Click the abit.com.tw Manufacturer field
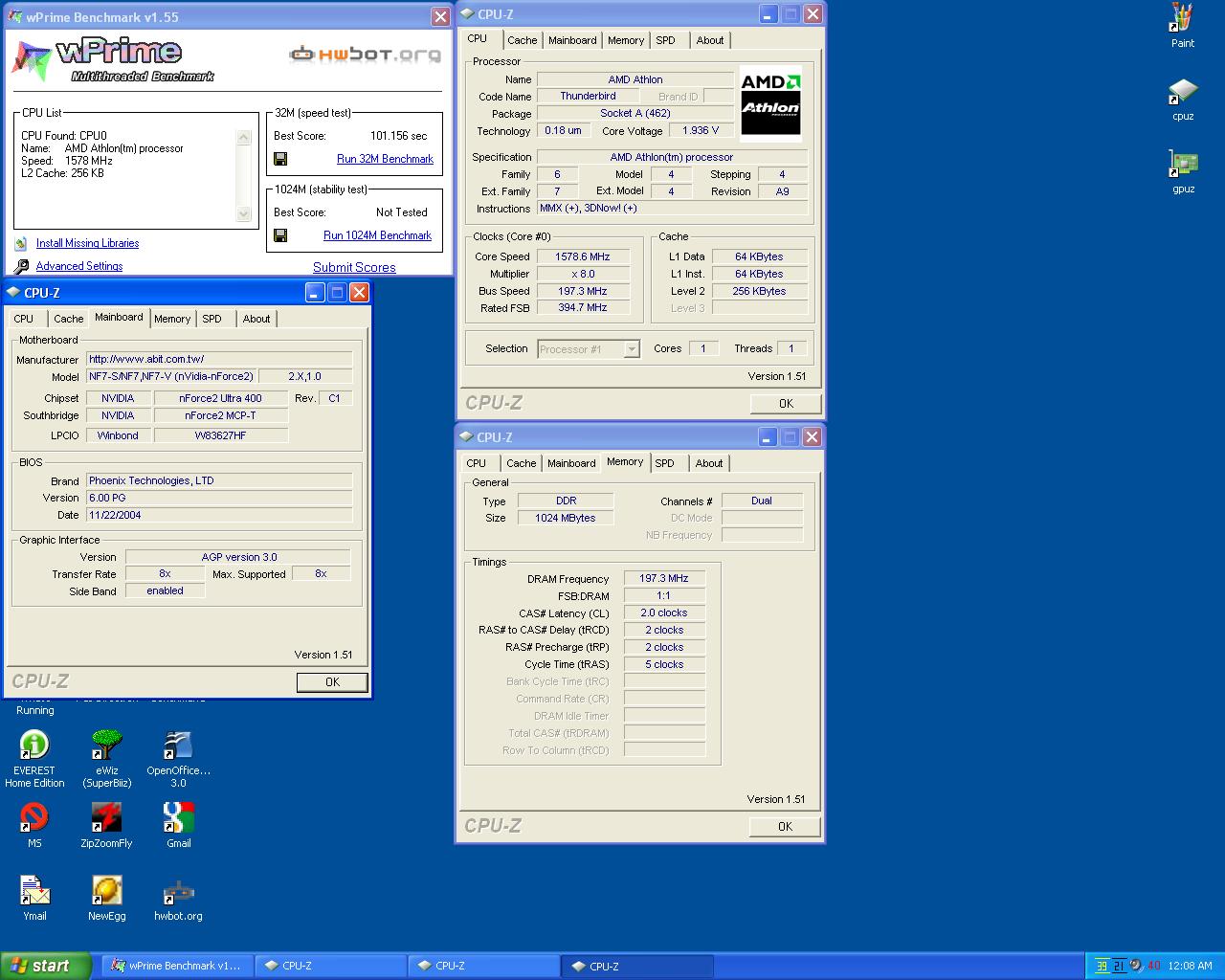This screenshot has width=1225, height=980. [219, 359]
